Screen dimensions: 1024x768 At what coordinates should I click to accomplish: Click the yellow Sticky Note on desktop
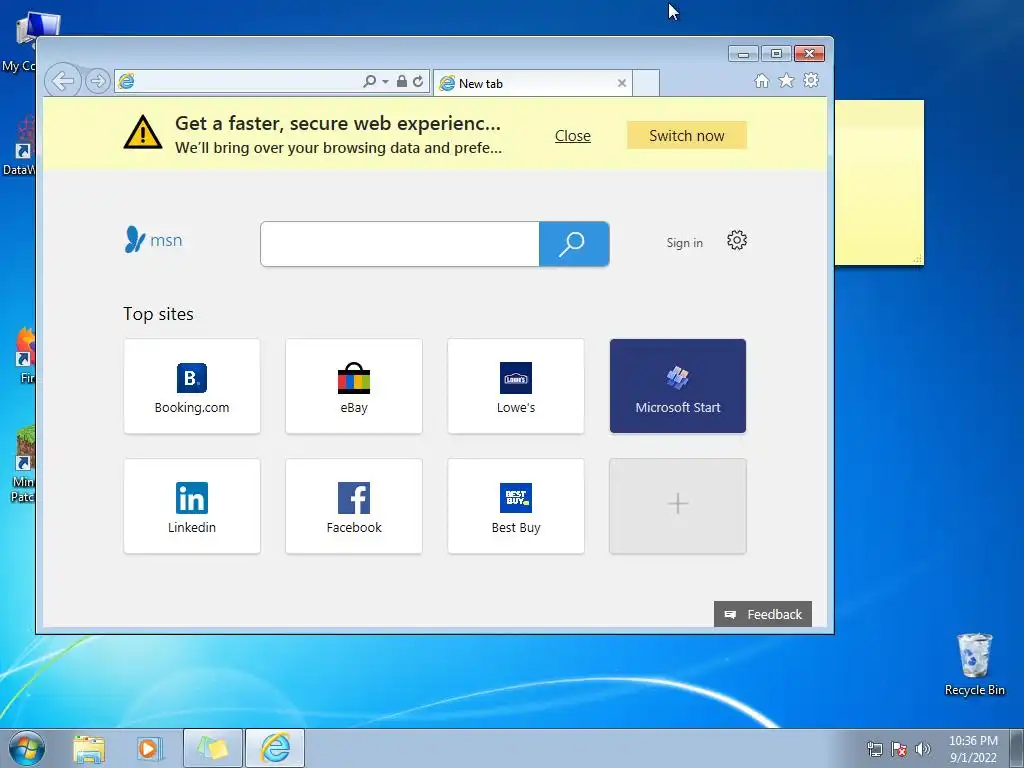pos(879,183)
